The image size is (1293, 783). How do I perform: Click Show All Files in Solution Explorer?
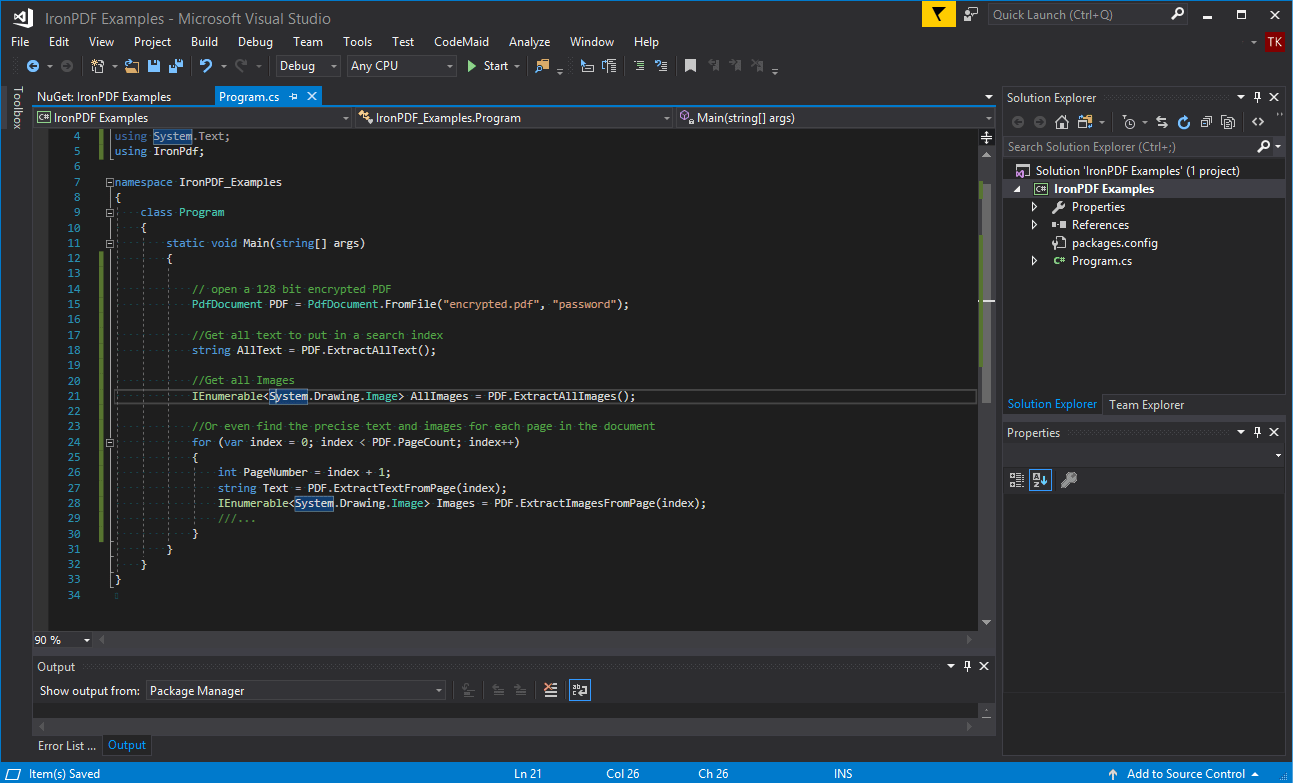tap(1228, 122)
